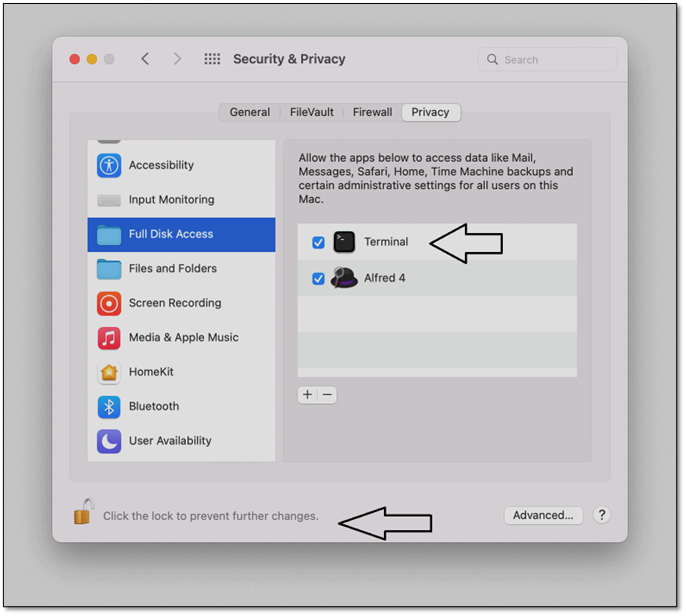The width and height of the screenshot is (686, 616).
Task: Add an app with the plus button
Action: click(307, 395)
